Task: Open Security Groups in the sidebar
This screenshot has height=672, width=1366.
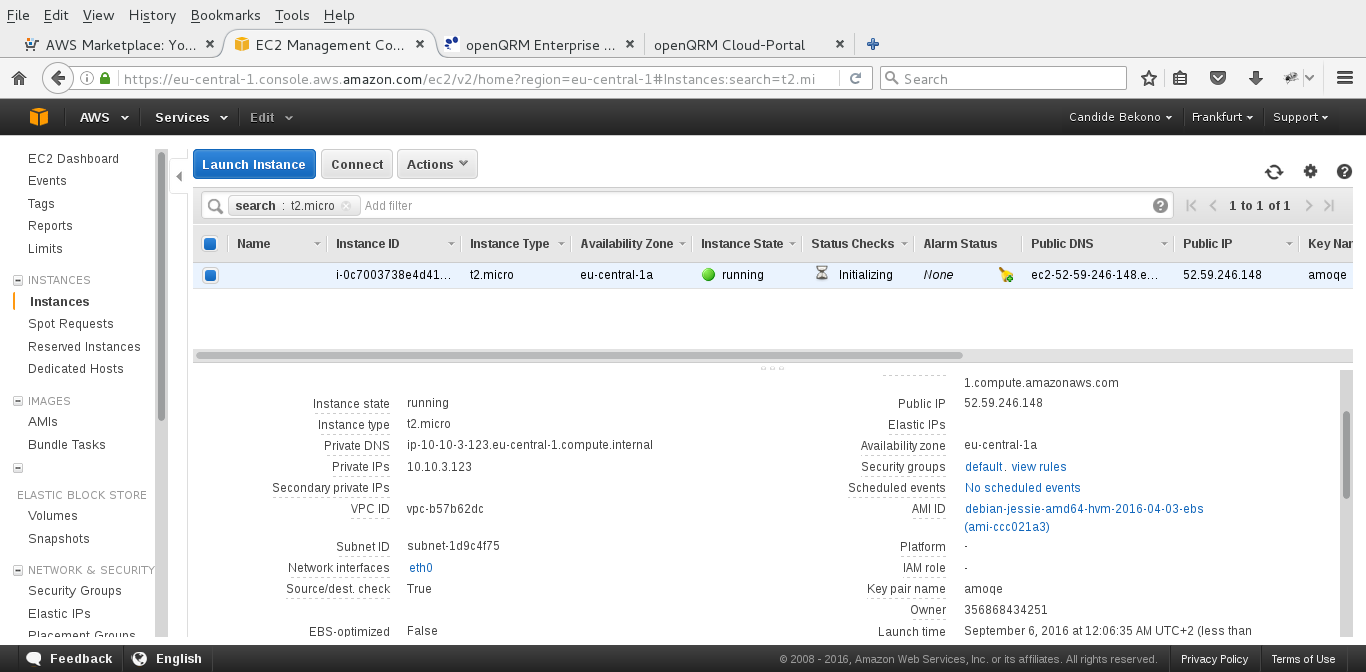Action: pyautogui.click(x=75, y=591)
